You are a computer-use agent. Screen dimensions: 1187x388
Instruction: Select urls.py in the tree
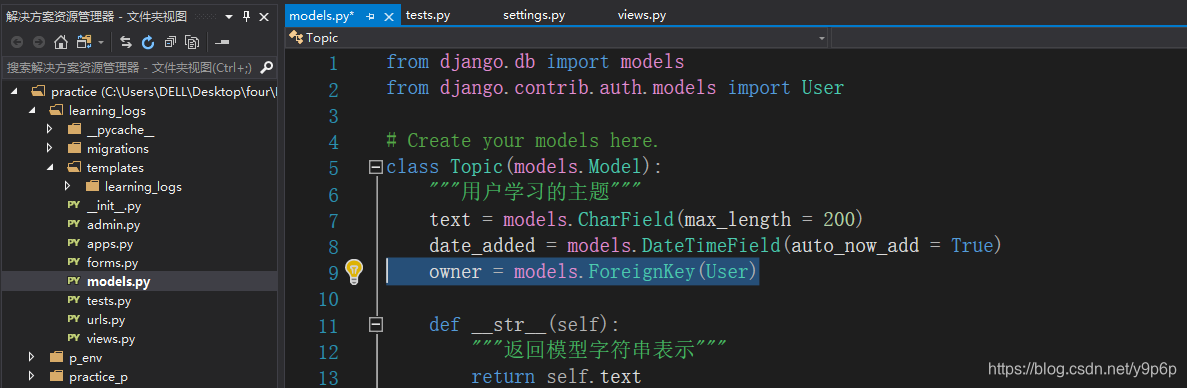[x=106, y=319]
